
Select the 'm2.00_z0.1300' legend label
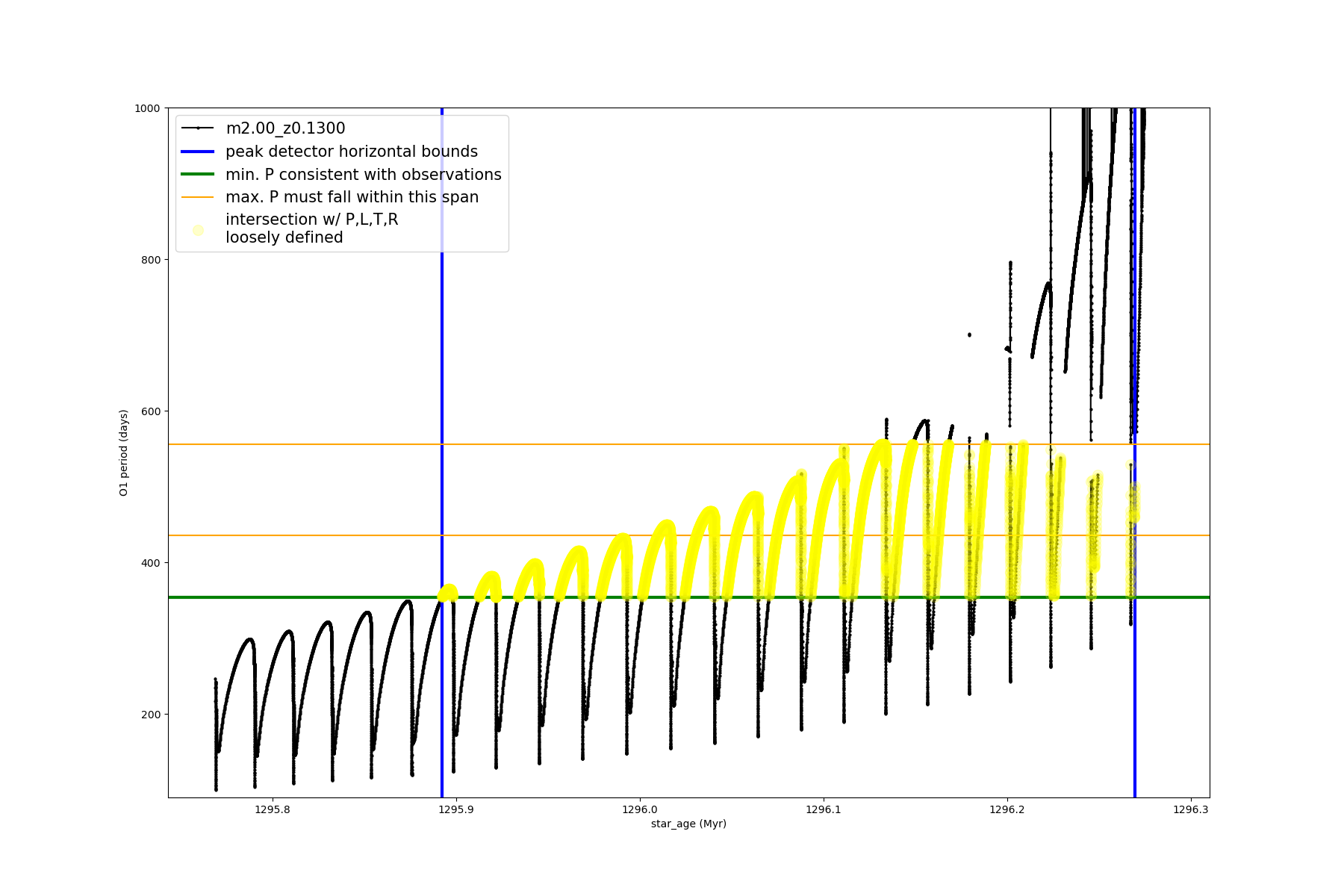[x=285, y=128]
